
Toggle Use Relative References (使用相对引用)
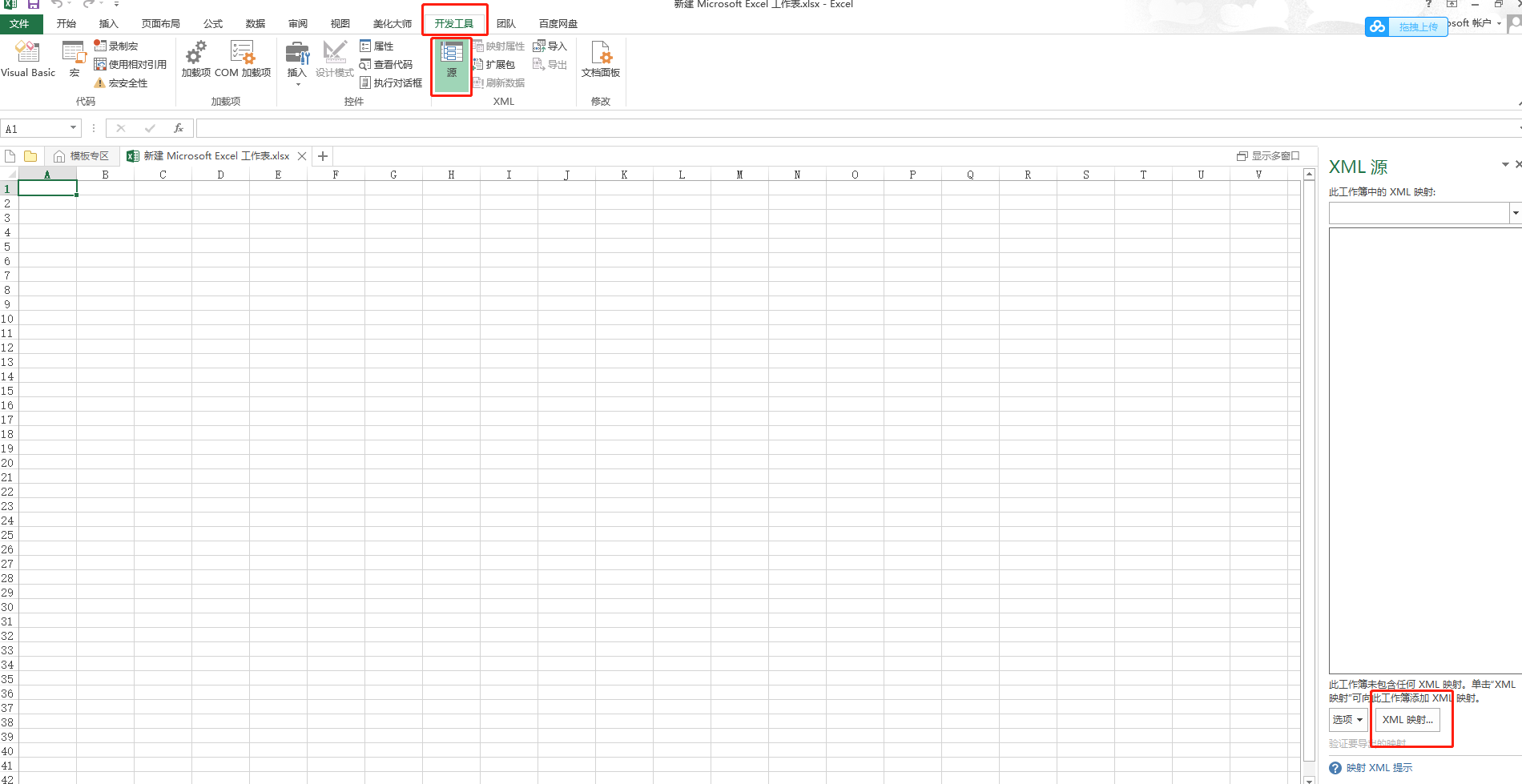[130, 64]
